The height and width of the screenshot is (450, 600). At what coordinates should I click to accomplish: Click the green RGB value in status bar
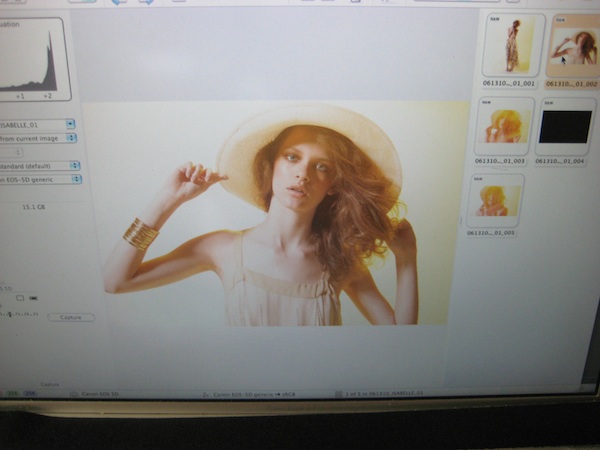click(13, 393)
